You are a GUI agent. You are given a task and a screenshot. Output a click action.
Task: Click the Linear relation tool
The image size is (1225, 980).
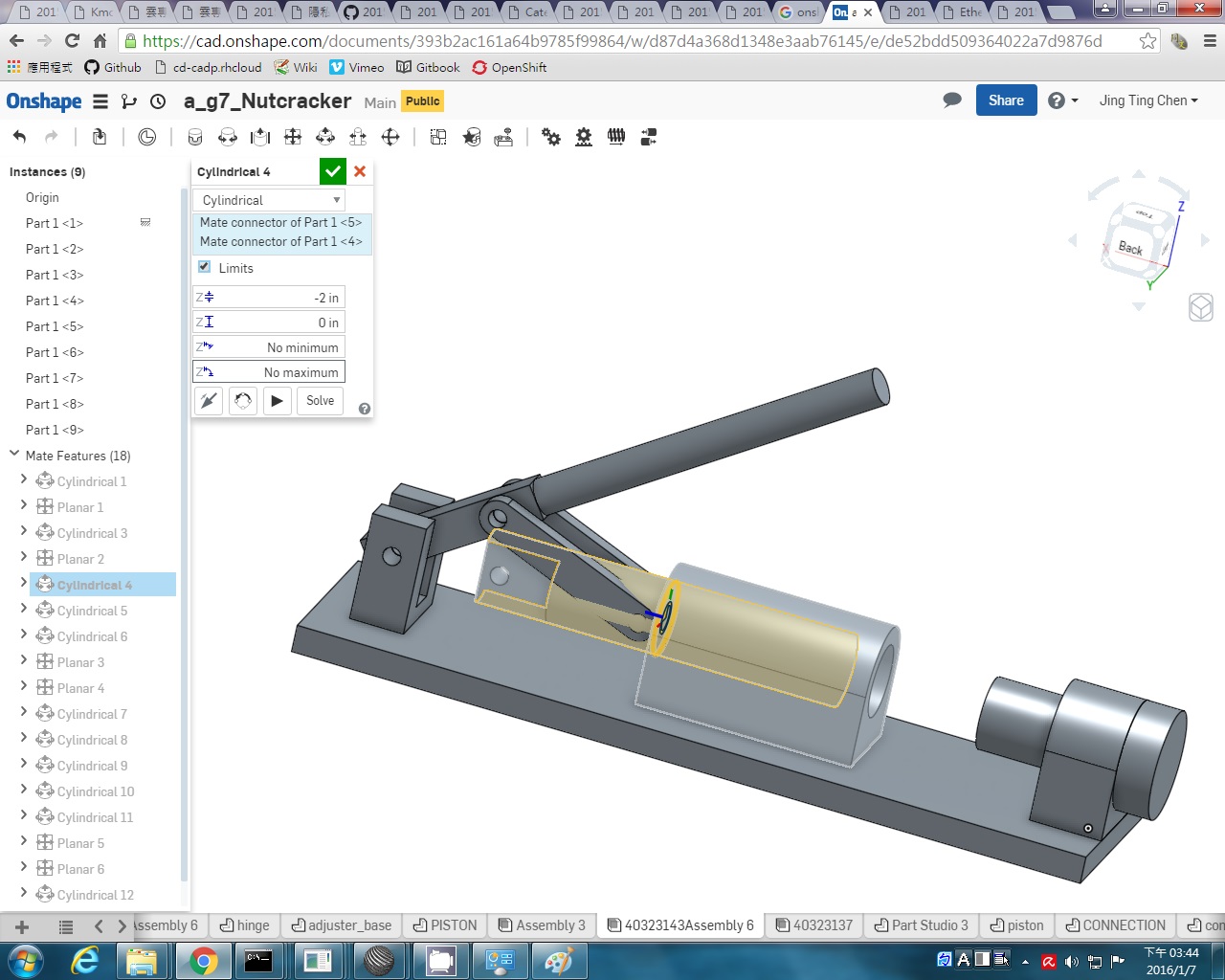point(649,137)
